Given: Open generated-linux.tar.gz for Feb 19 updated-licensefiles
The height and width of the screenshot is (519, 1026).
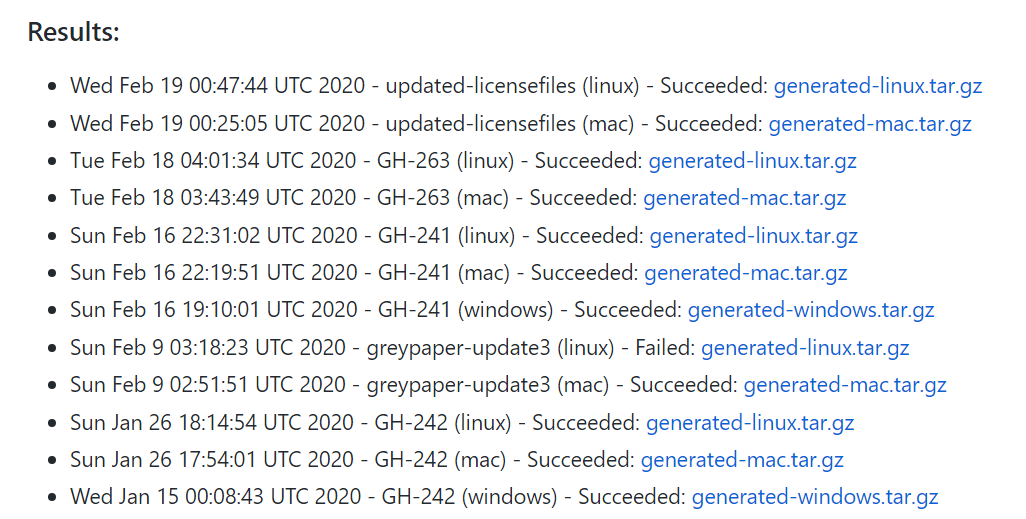Looking at the screenshot, I should pyautogui.click(x=877, y=86).
